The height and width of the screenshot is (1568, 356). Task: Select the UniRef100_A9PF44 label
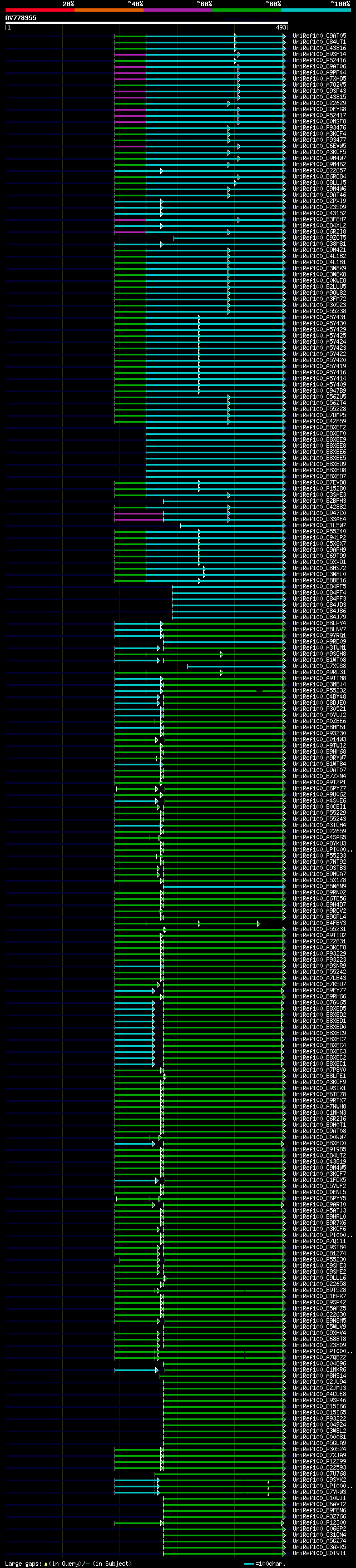point(319,72)
